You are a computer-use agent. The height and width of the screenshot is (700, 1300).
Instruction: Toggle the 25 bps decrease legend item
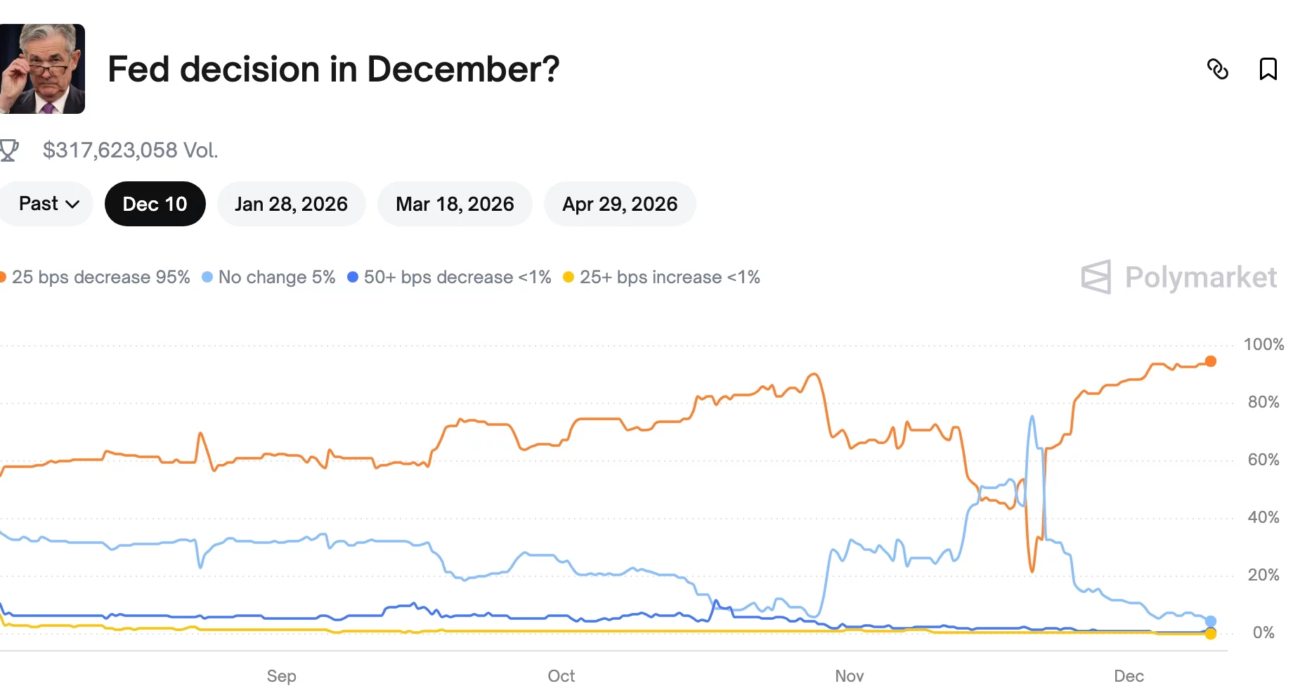[100, 277]
